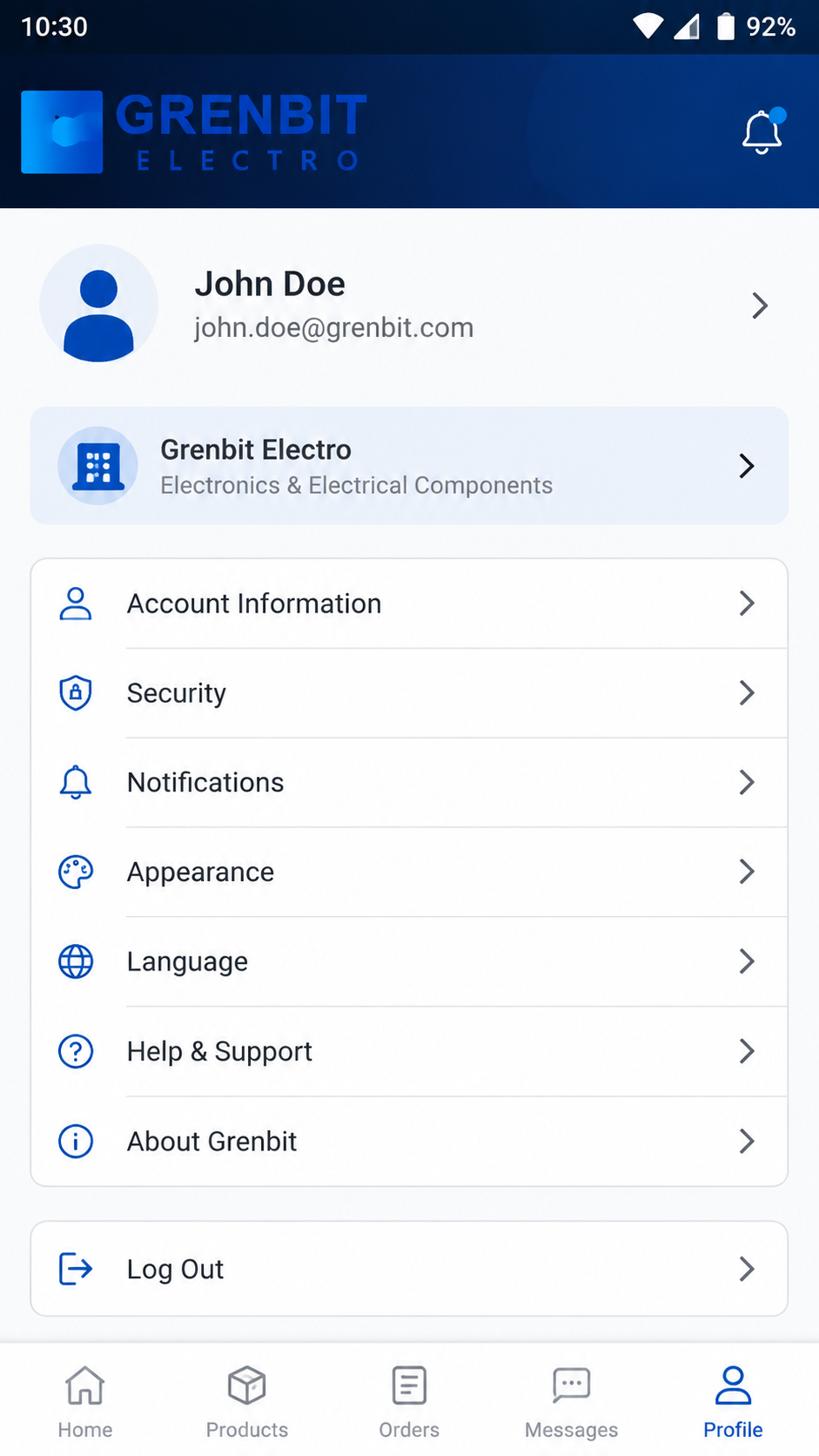Image resolution: width=819 pixels, height=1456 pixels.
Task: Tap the Grenbit Electro company building icon
Action: tap(97, 466)
